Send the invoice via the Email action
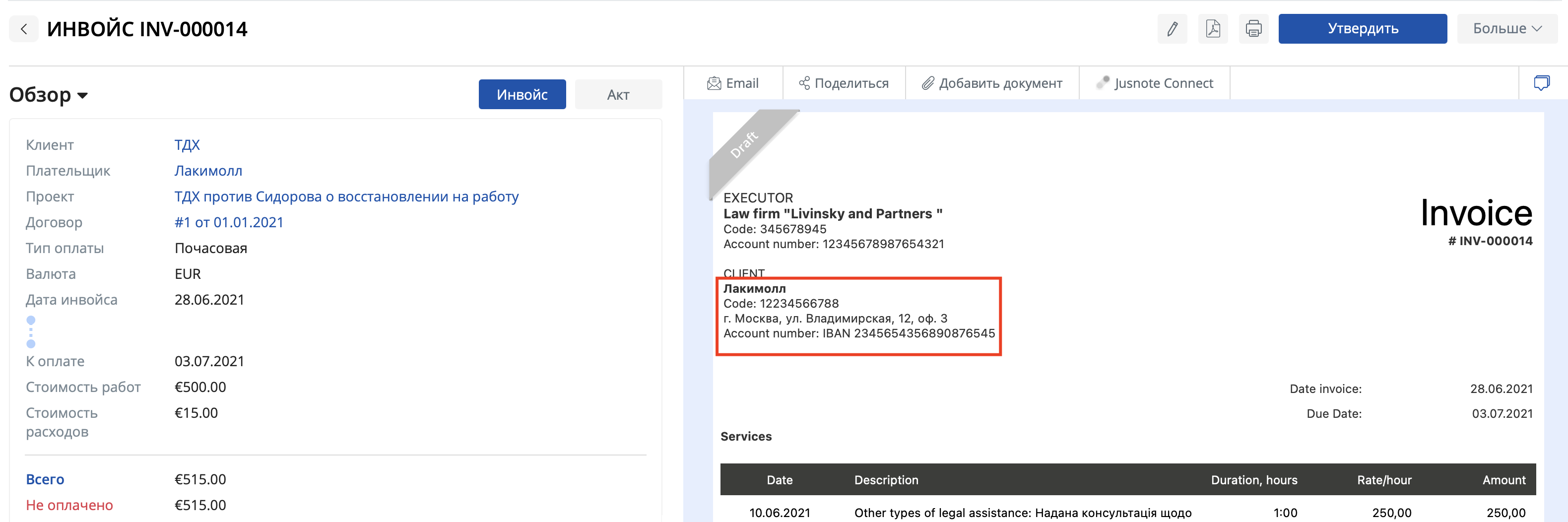Viewport: 1568px width, 522px height. (733, 83)
